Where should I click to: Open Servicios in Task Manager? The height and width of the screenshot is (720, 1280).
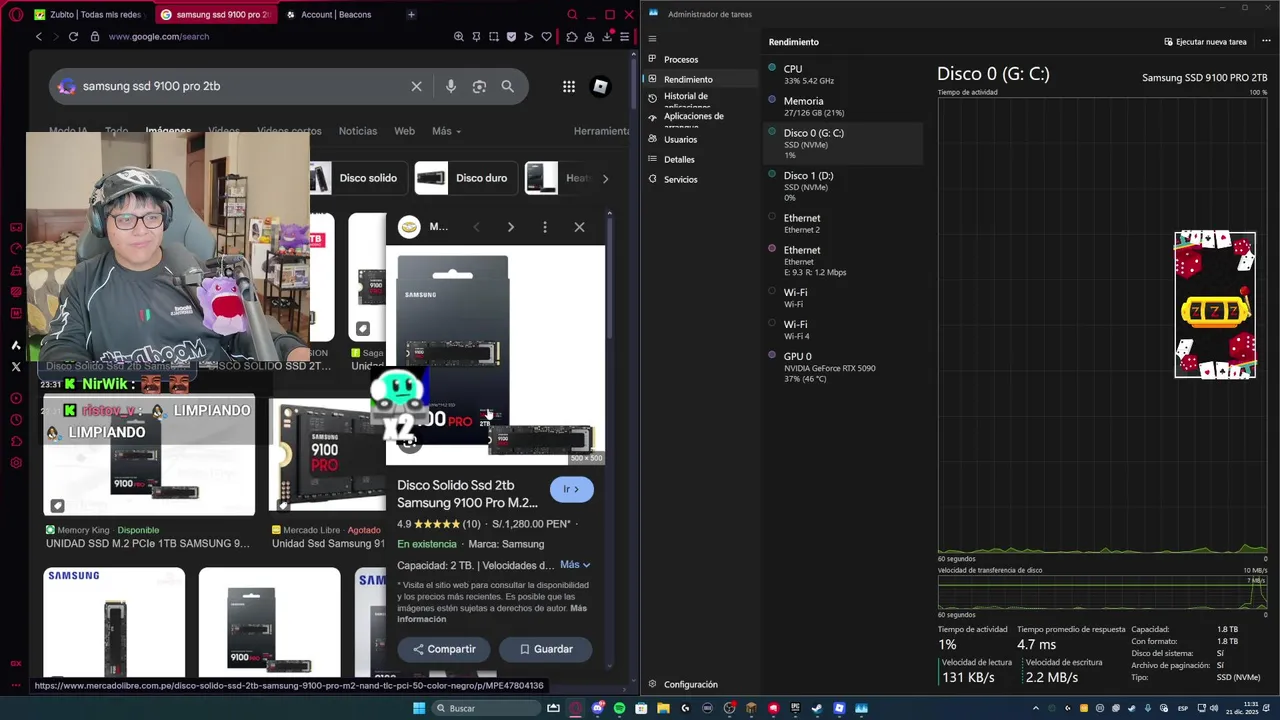(701, 180)
